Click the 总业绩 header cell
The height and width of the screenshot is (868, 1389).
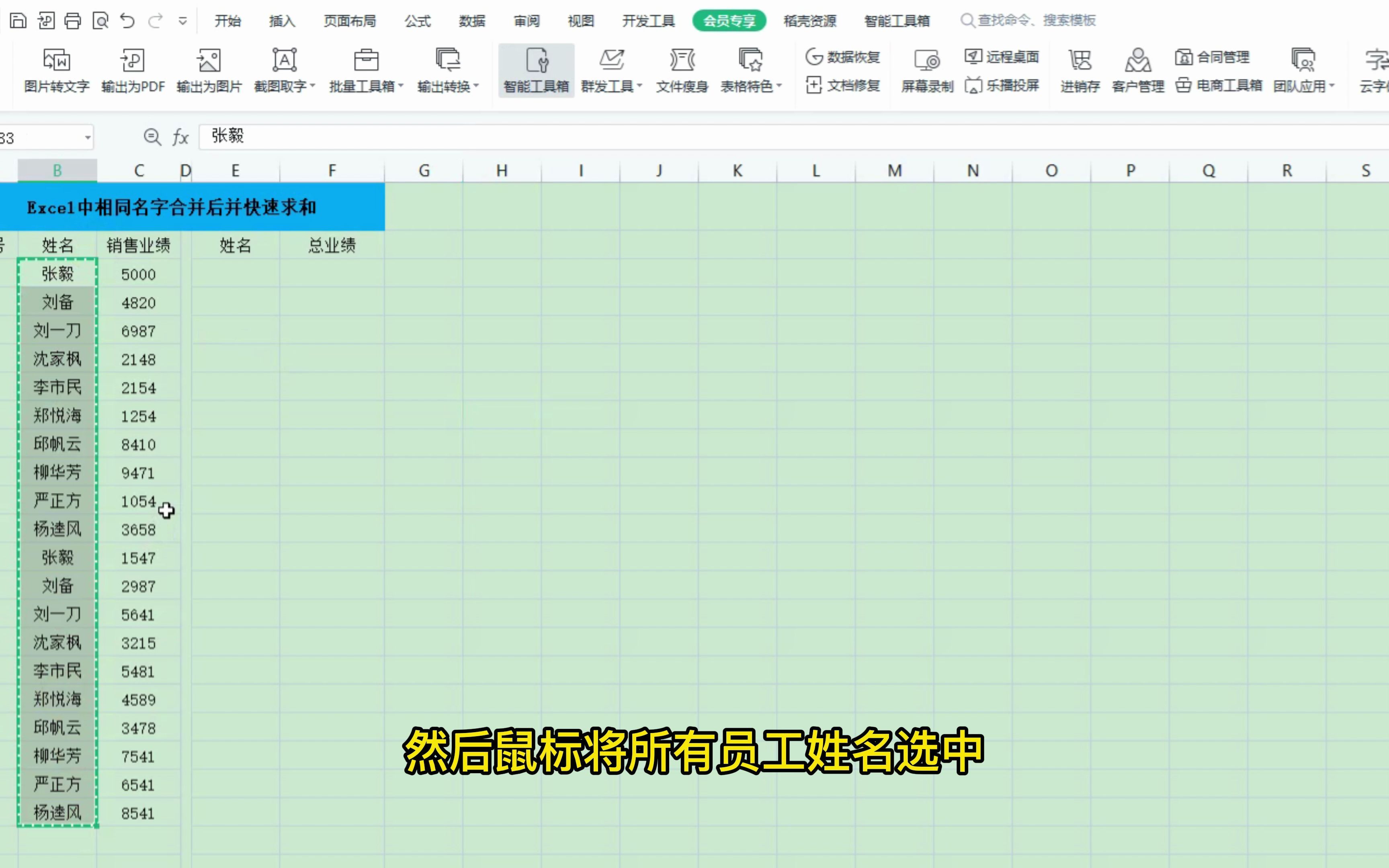pos(332,245)
